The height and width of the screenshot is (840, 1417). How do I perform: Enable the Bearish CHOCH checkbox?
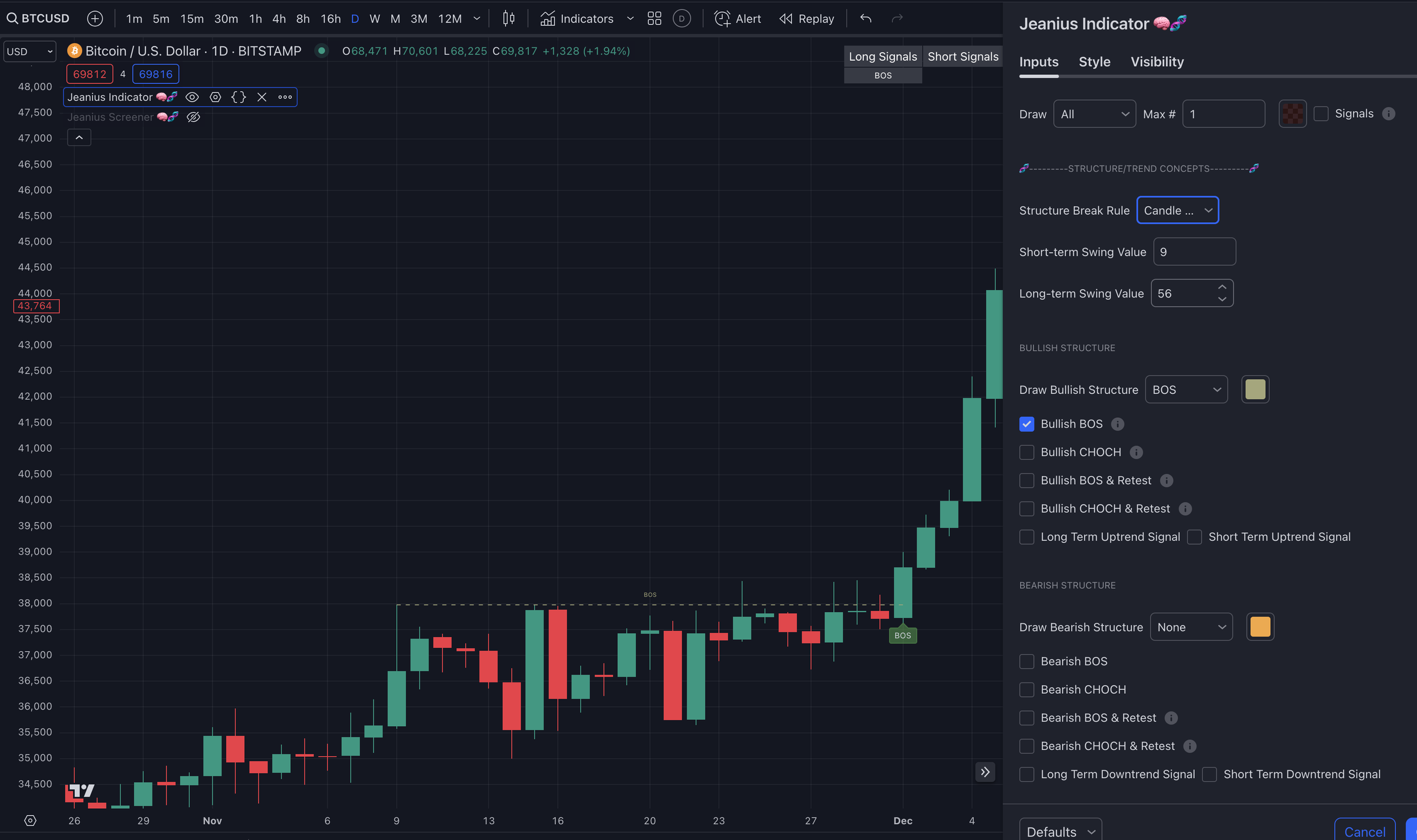click(1026, 690)
